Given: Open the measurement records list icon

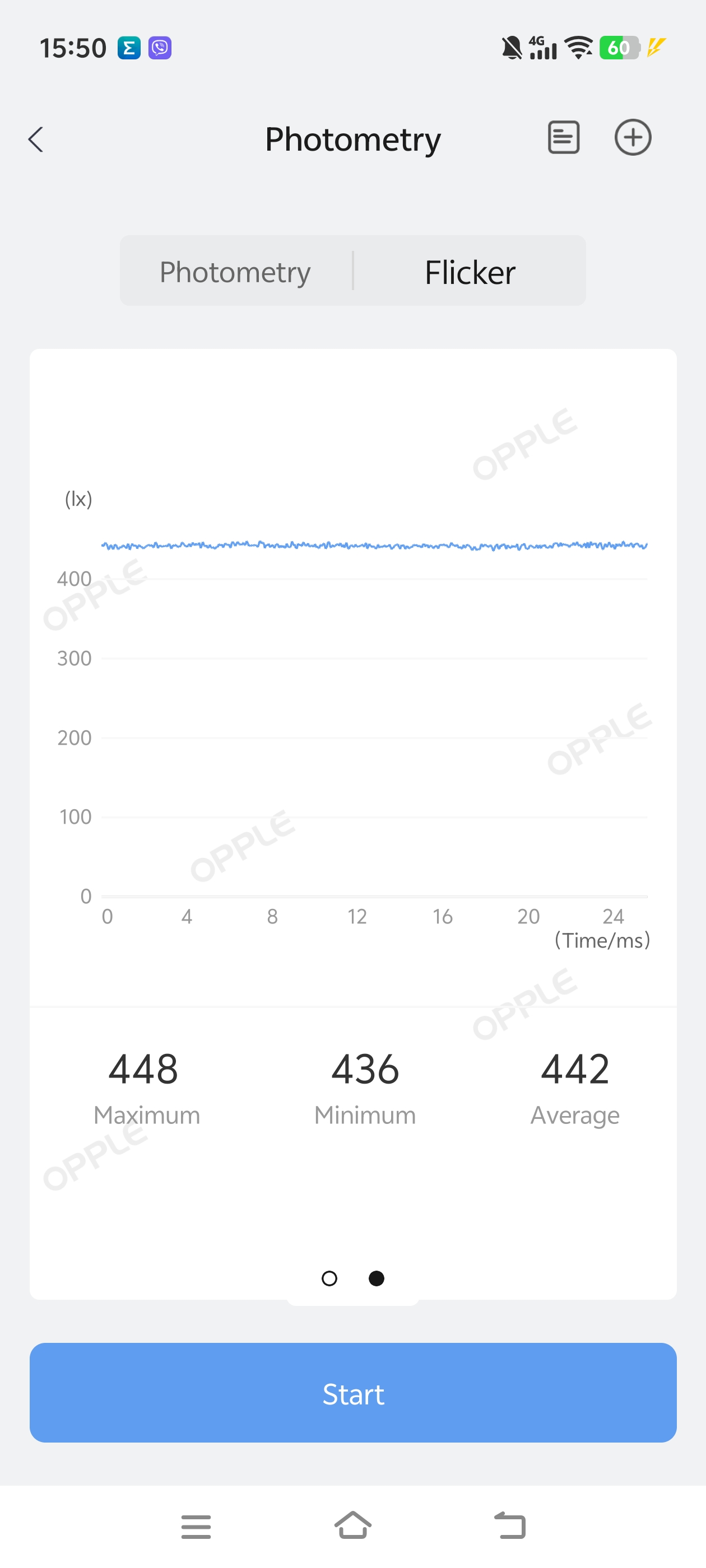Looking at the screenshot, I should [564, 138].
